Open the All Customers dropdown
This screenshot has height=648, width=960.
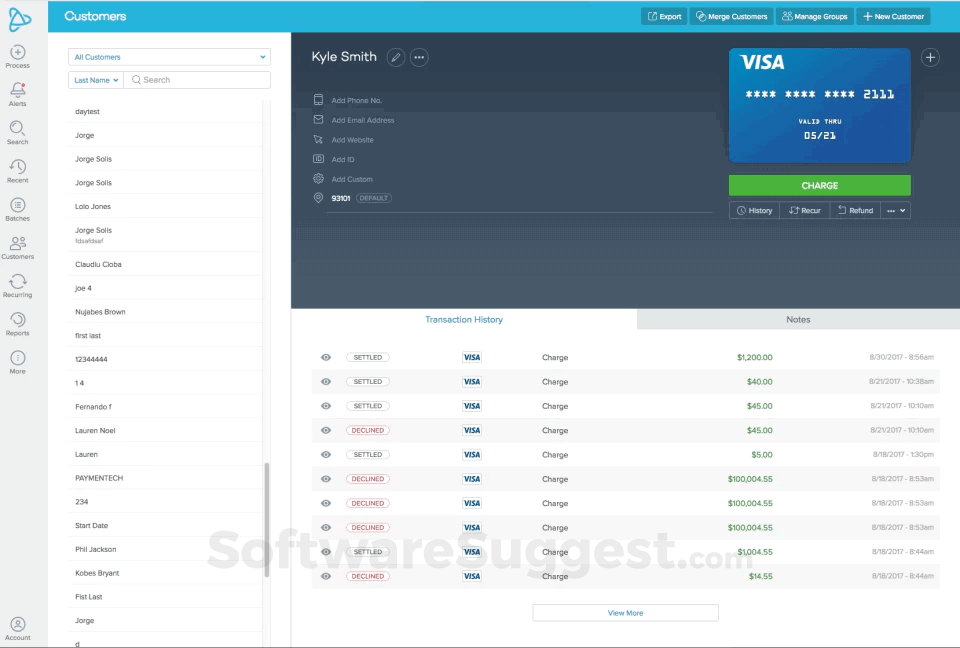tap(168, 57)
